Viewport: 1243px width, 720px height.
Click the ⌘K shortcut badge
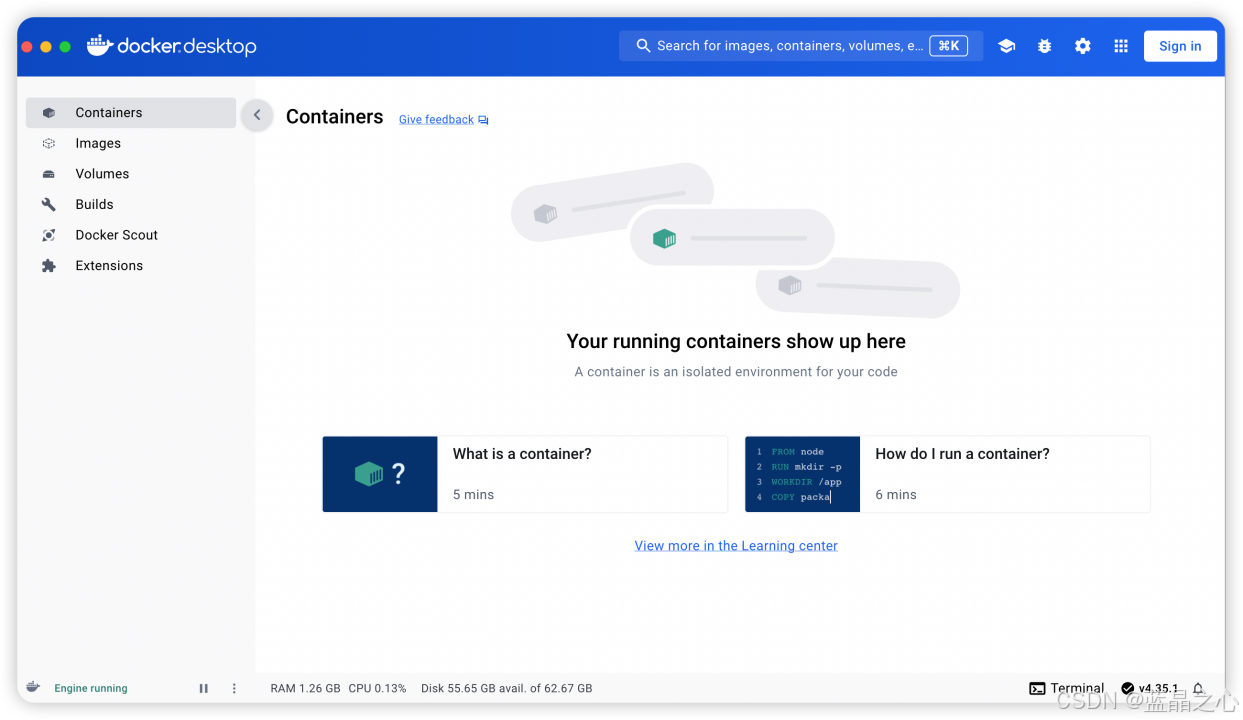[949, 46]
